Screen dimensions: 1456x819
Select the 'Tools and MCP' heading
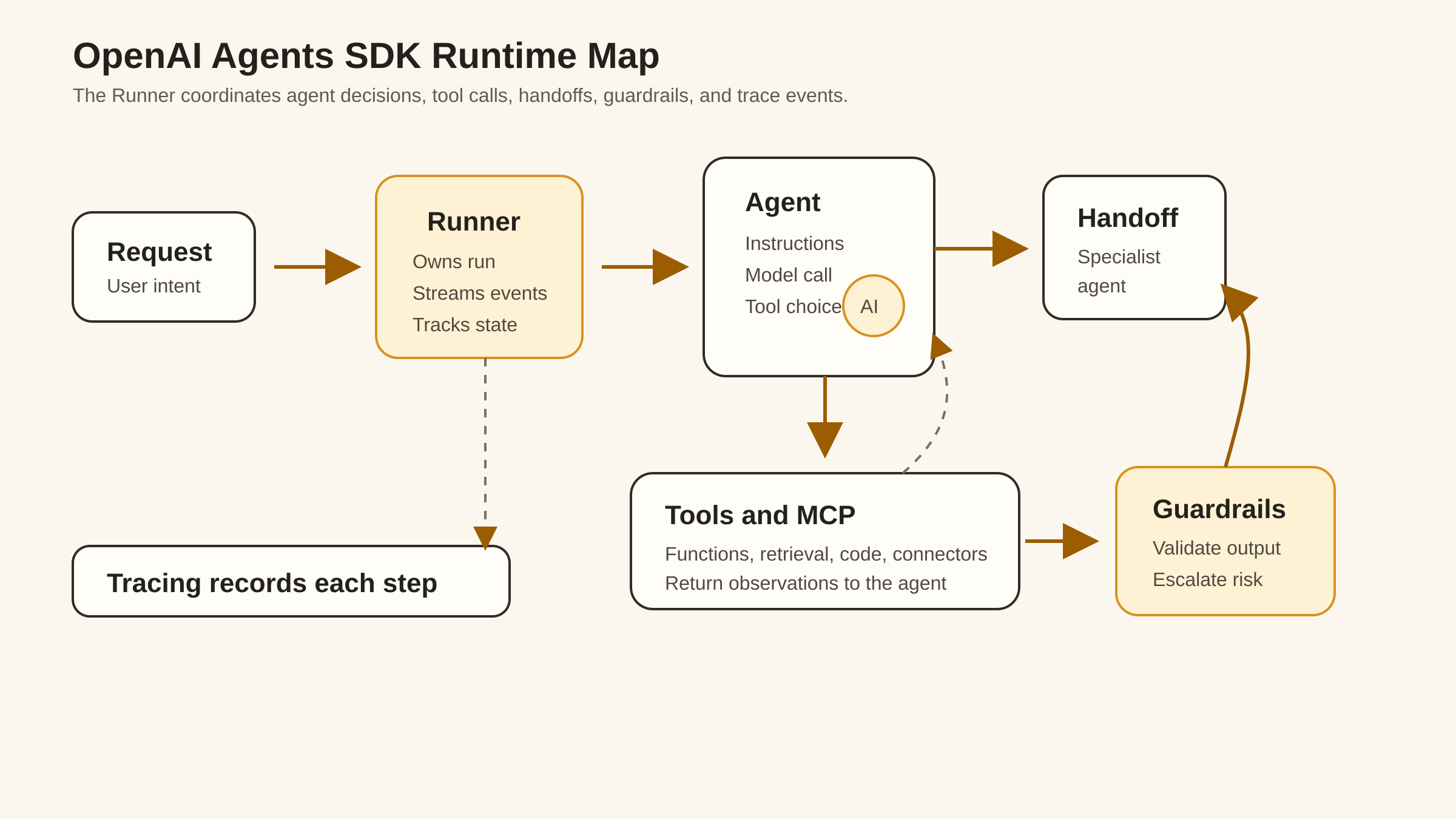[760, 515]
